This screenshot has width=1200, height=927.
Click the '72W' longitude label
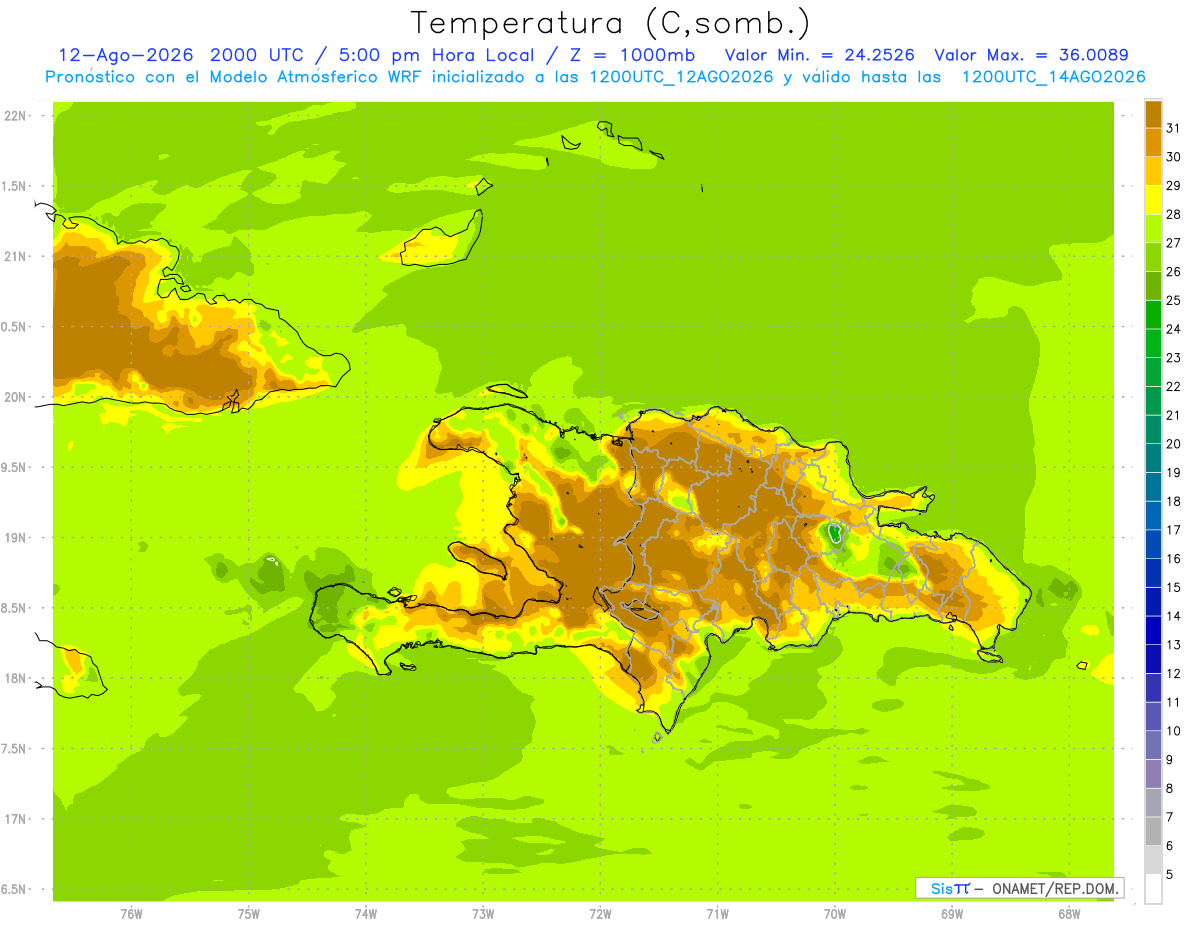(x=600, y=914)
